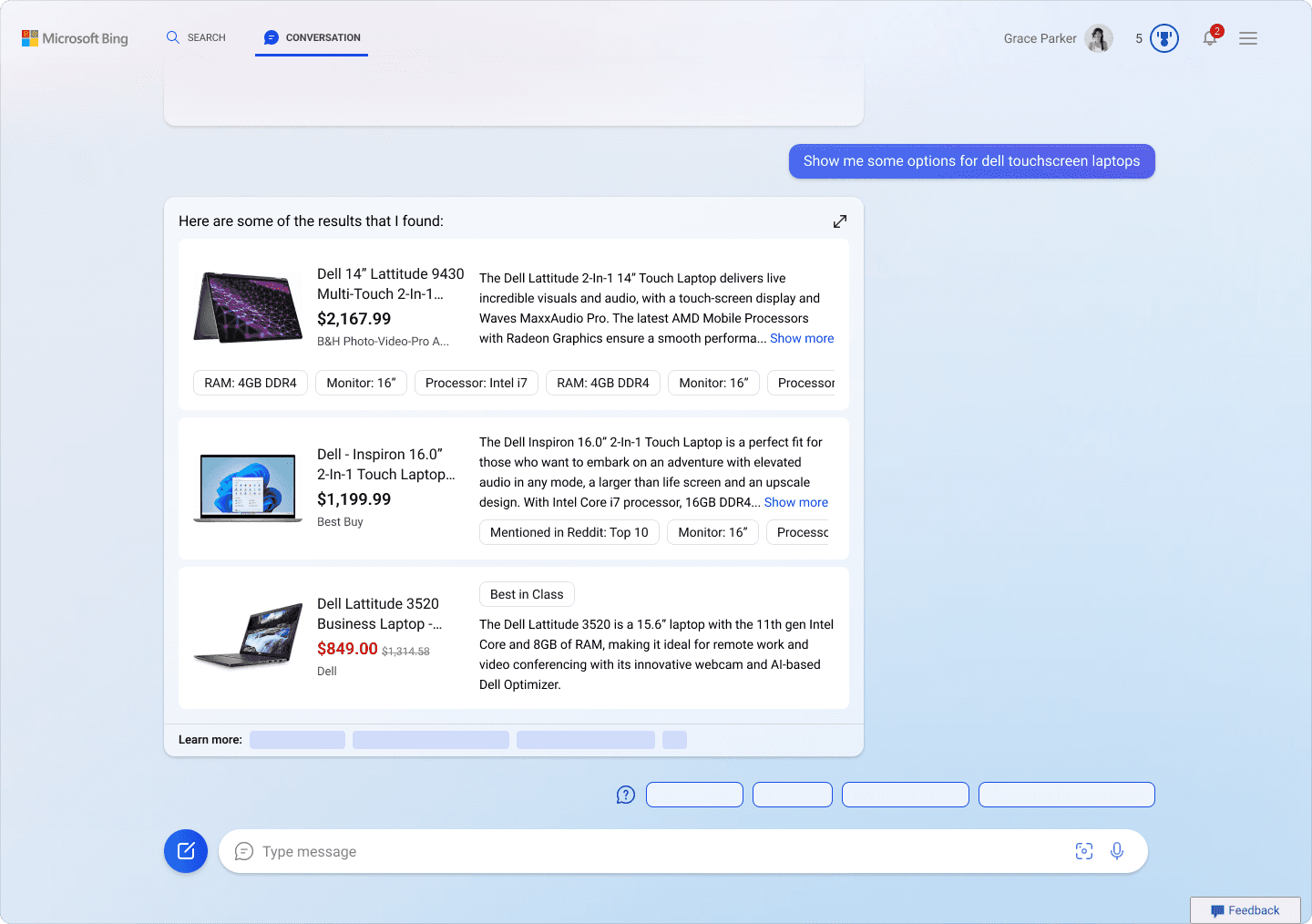1312x924 pixels.
Task: Show more of Inspiron 16.0 description
Action: click(796, 502)
